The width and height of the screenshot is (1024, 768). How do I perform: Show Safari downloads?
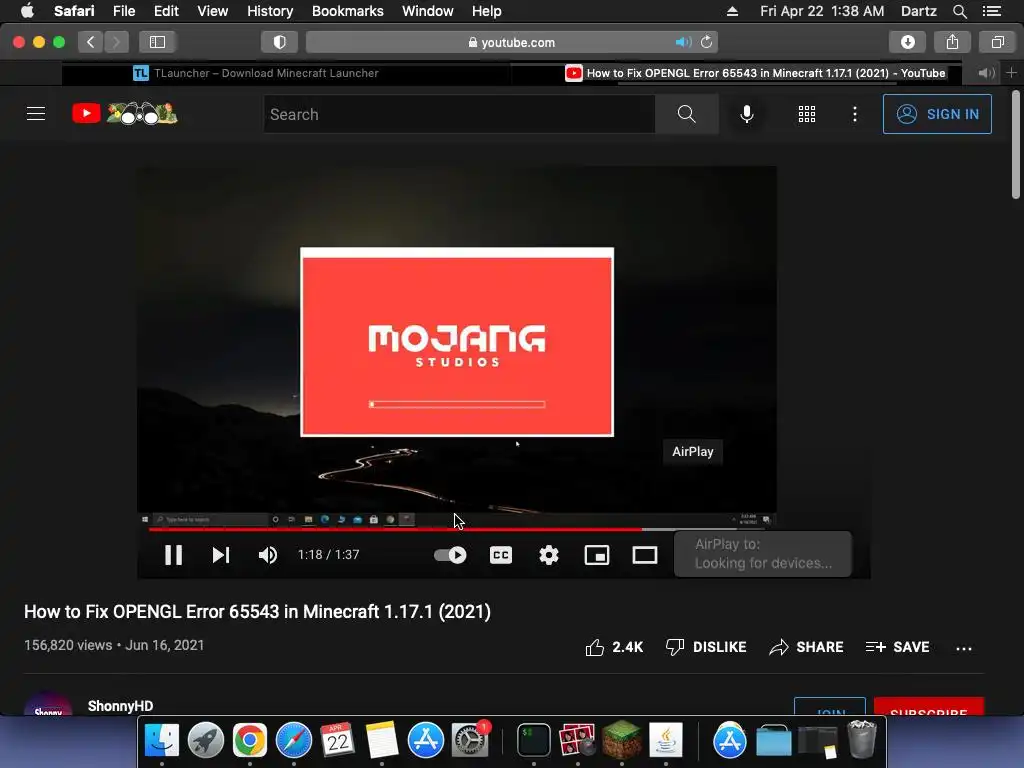907,42
